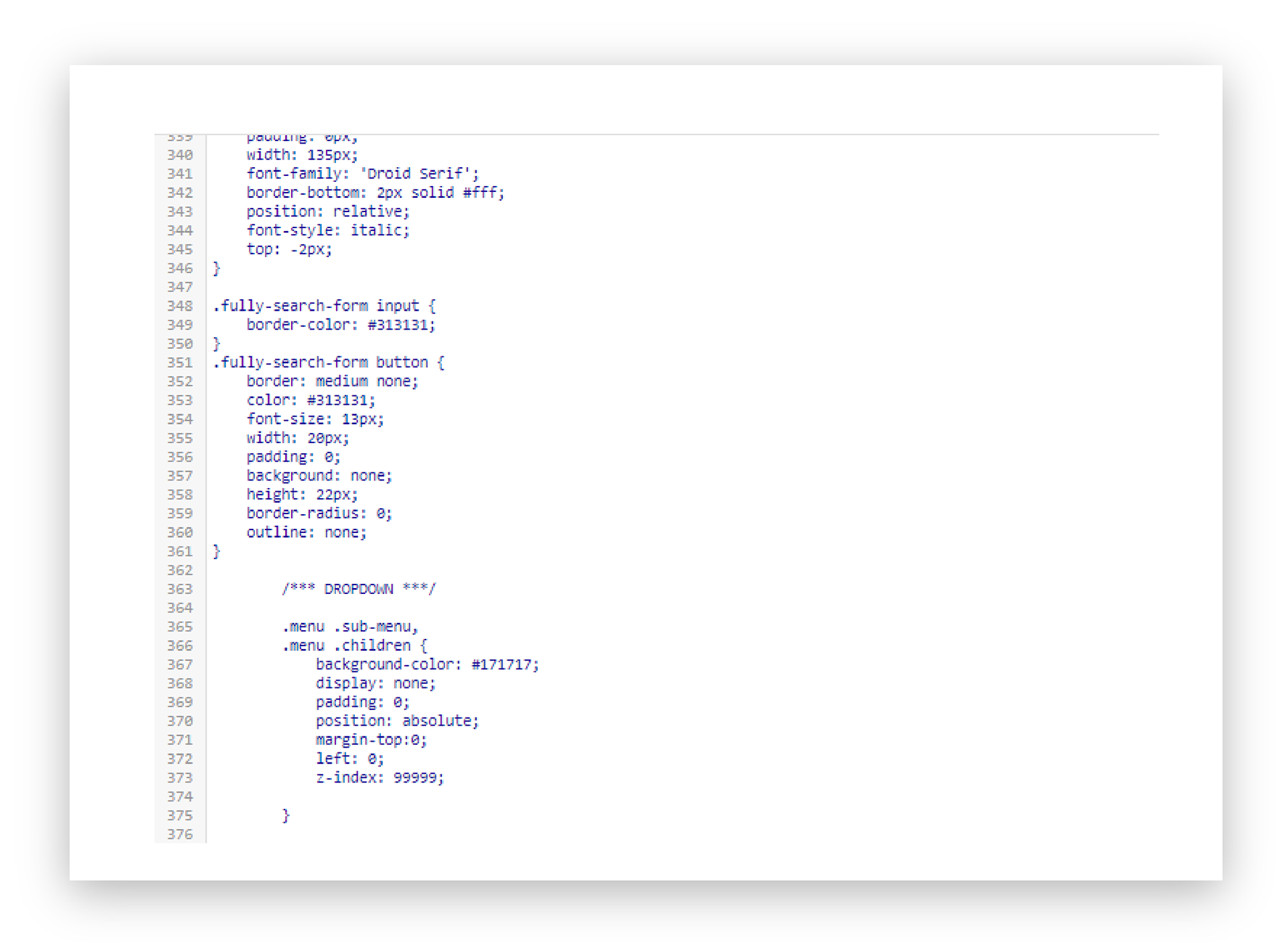This screenshot has width=1288, height=943.
Task: Click the closing brace on line 361
Action: coord(217,551)
